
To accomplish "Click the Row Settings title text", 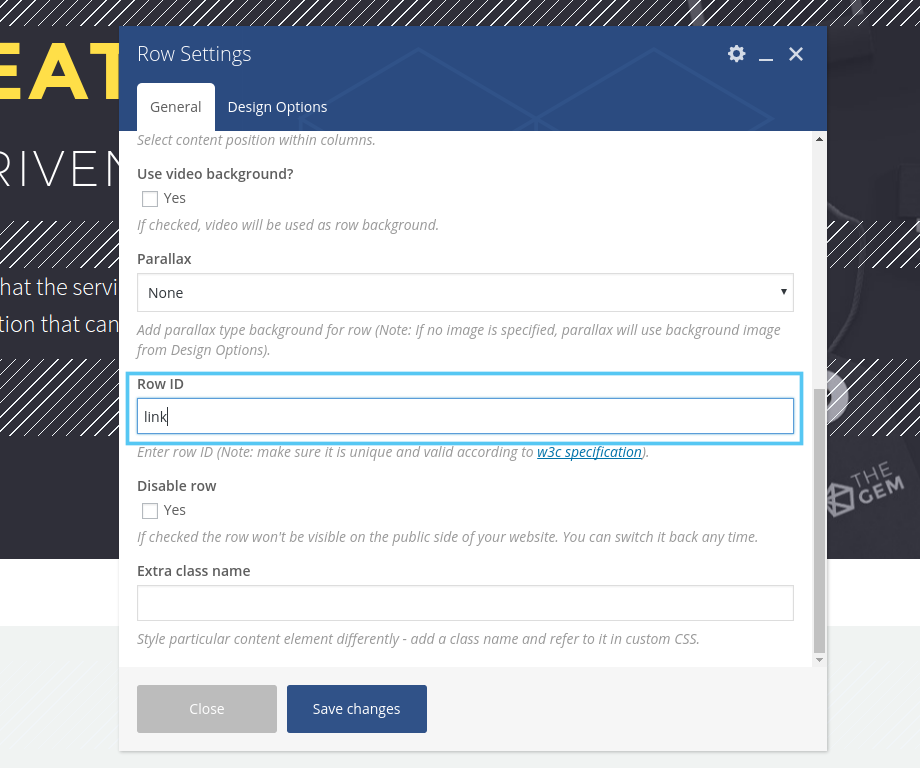I will pyautogui.click(x=194, y=54).
